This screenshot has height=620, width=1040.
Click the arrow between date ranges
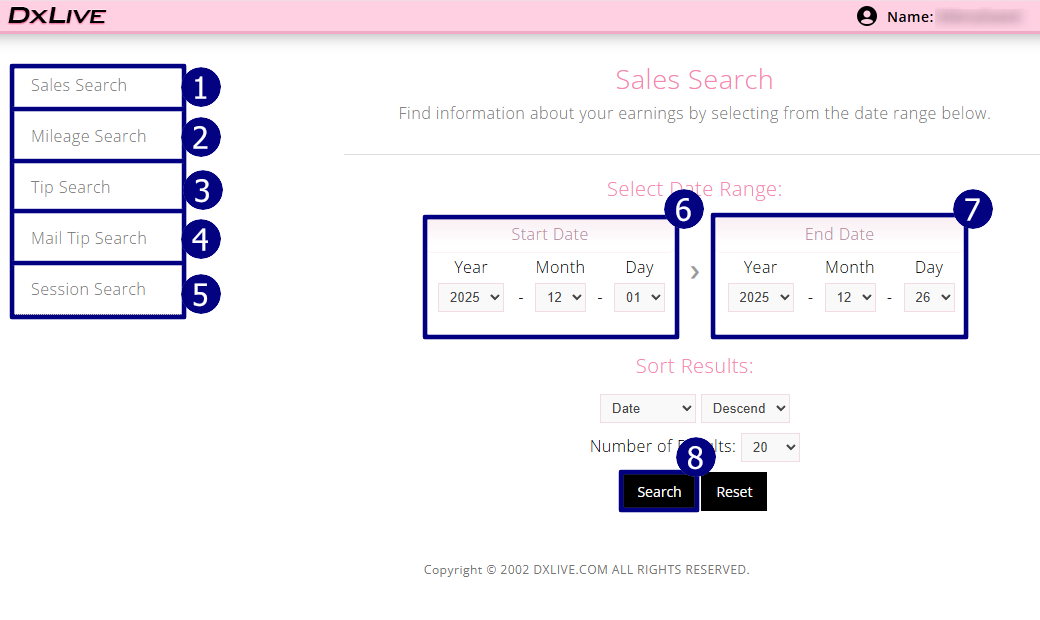(695, 272)
